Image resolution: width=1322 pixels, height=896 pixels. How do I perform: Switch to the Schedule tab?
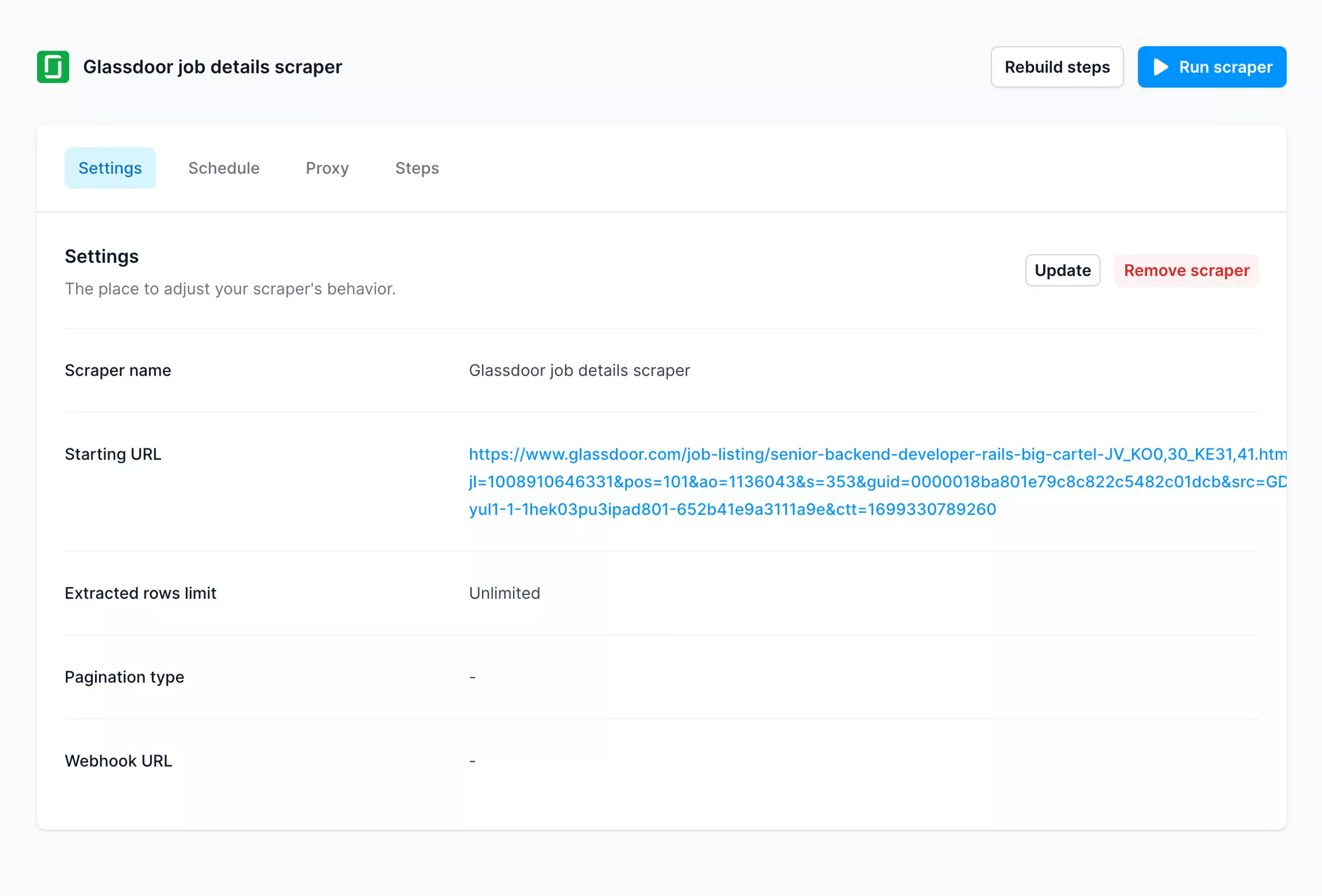click(223, 169)
